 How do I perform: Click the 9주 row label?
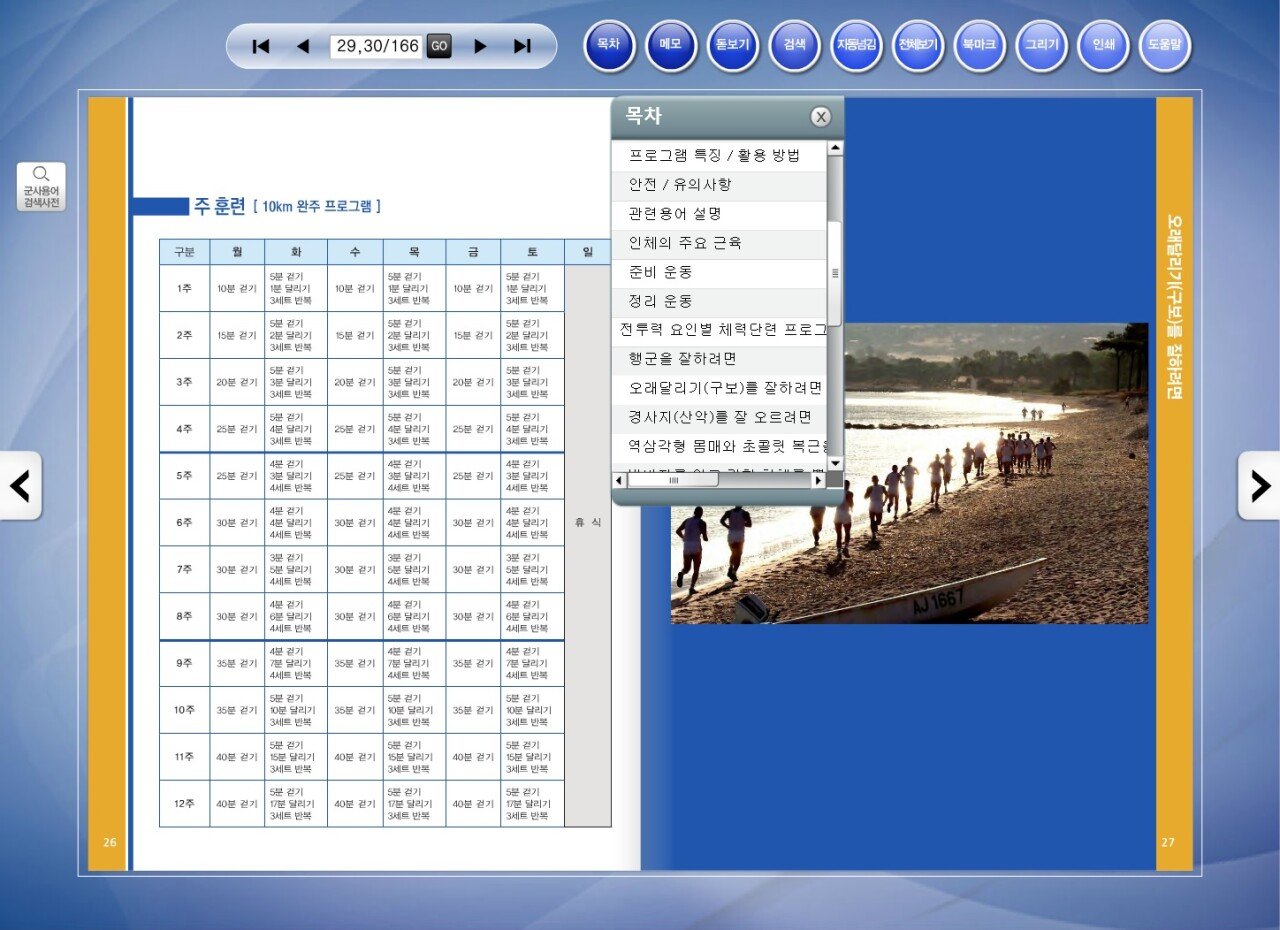coord(184,663)
